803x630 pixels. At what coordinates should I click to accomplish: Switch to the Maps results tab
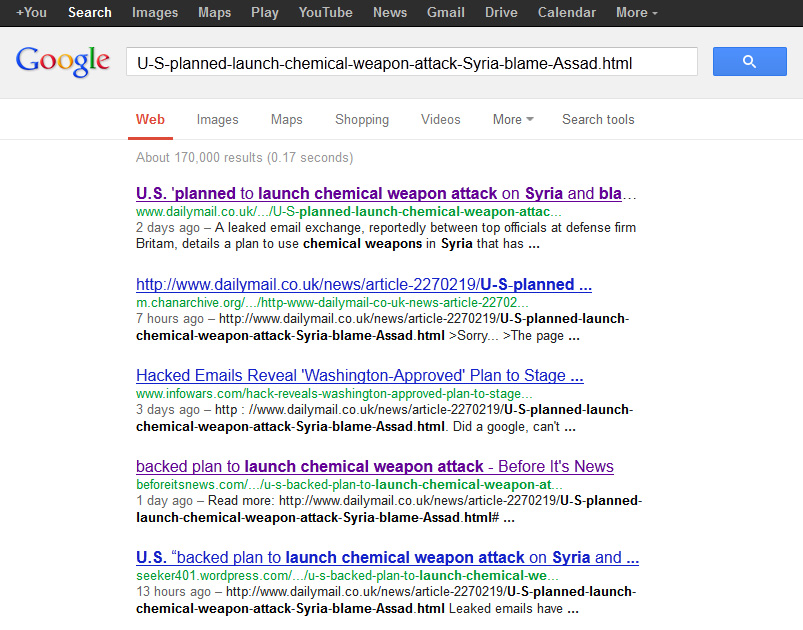(286, 119)
